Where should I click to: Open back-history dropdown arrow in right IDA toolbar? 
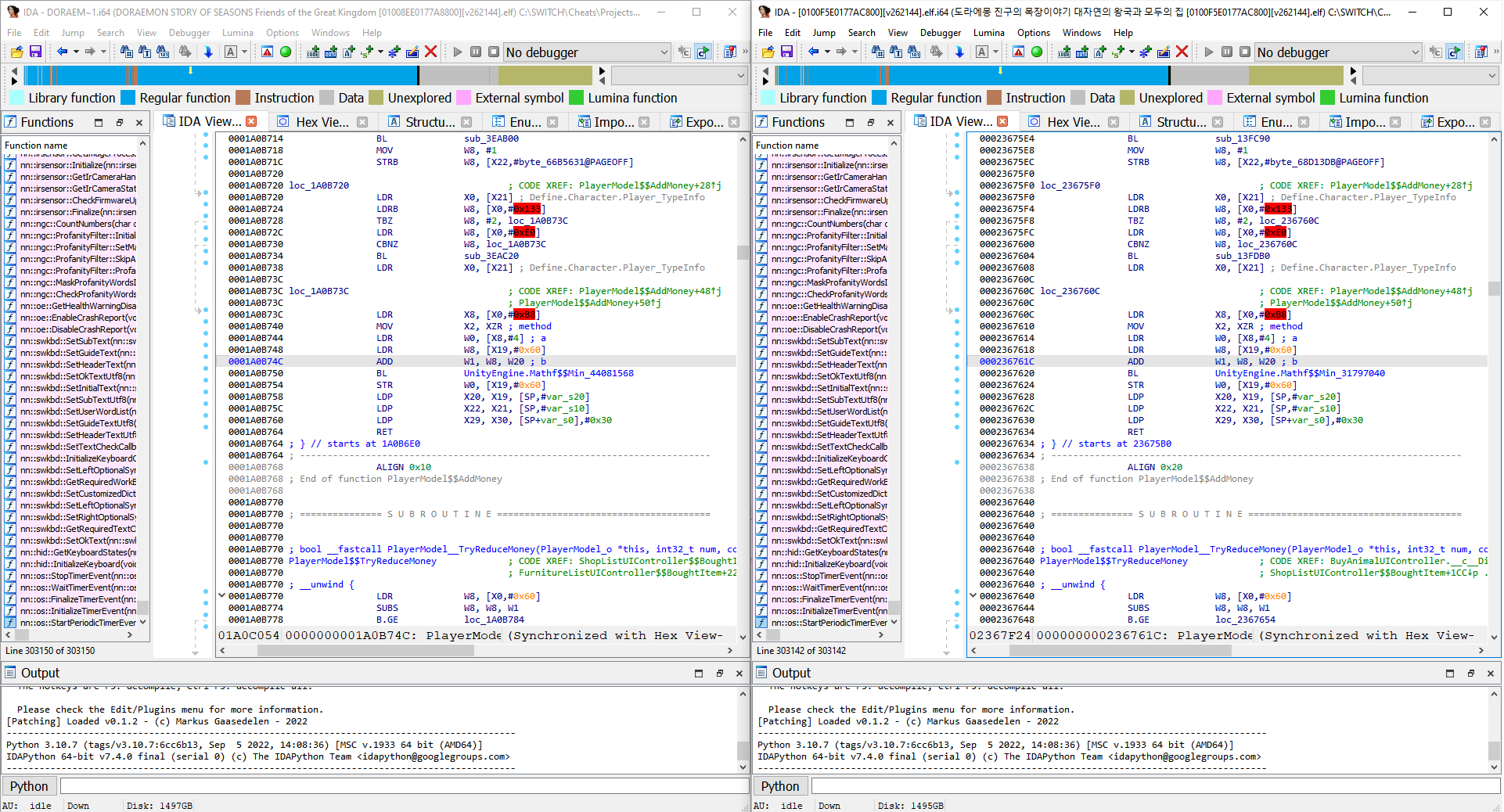[x=827, y=52]
